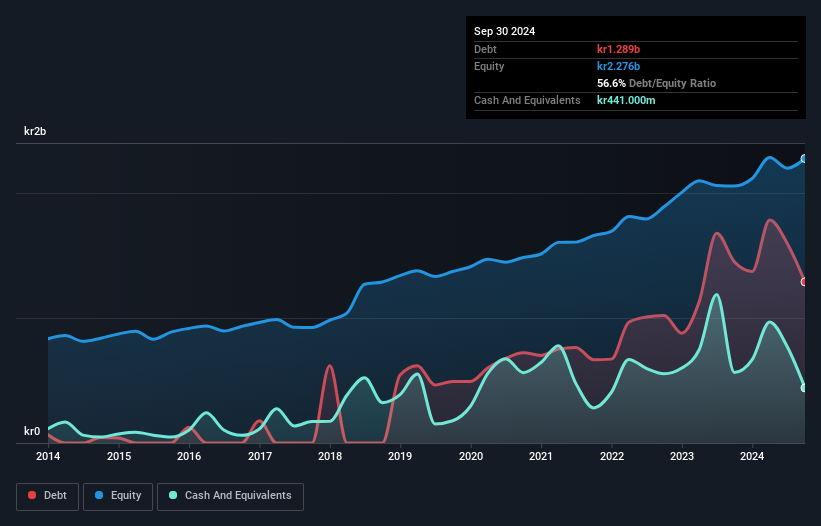Click the red Debt legend dot
The width and height of the screenshot is (821, 526).
pyautogui.click(x=32, y=495)
